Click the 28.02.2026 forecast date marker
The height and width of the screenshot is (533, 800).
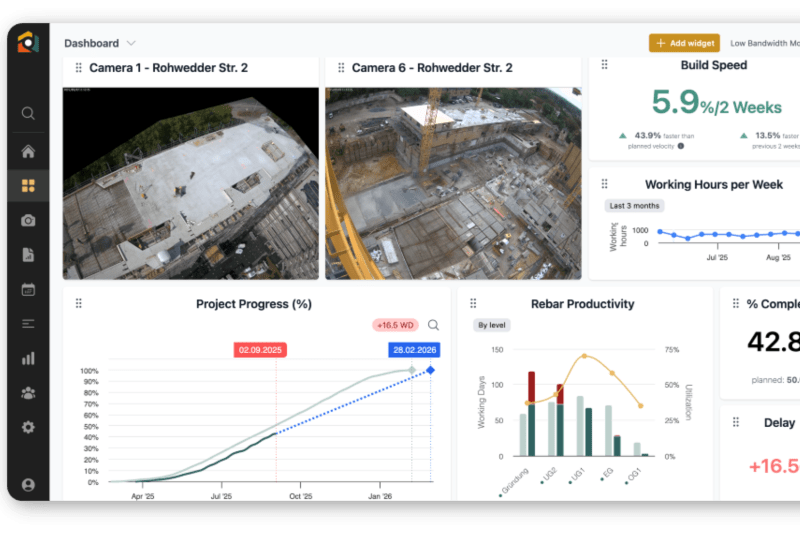[414, 350]
